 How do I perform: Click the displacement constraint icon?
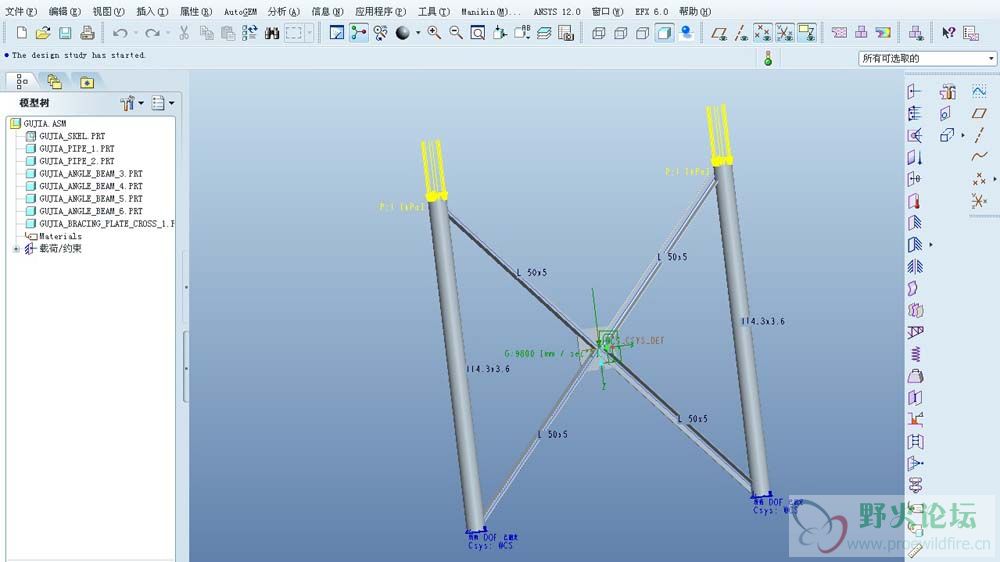pos(915,223)
